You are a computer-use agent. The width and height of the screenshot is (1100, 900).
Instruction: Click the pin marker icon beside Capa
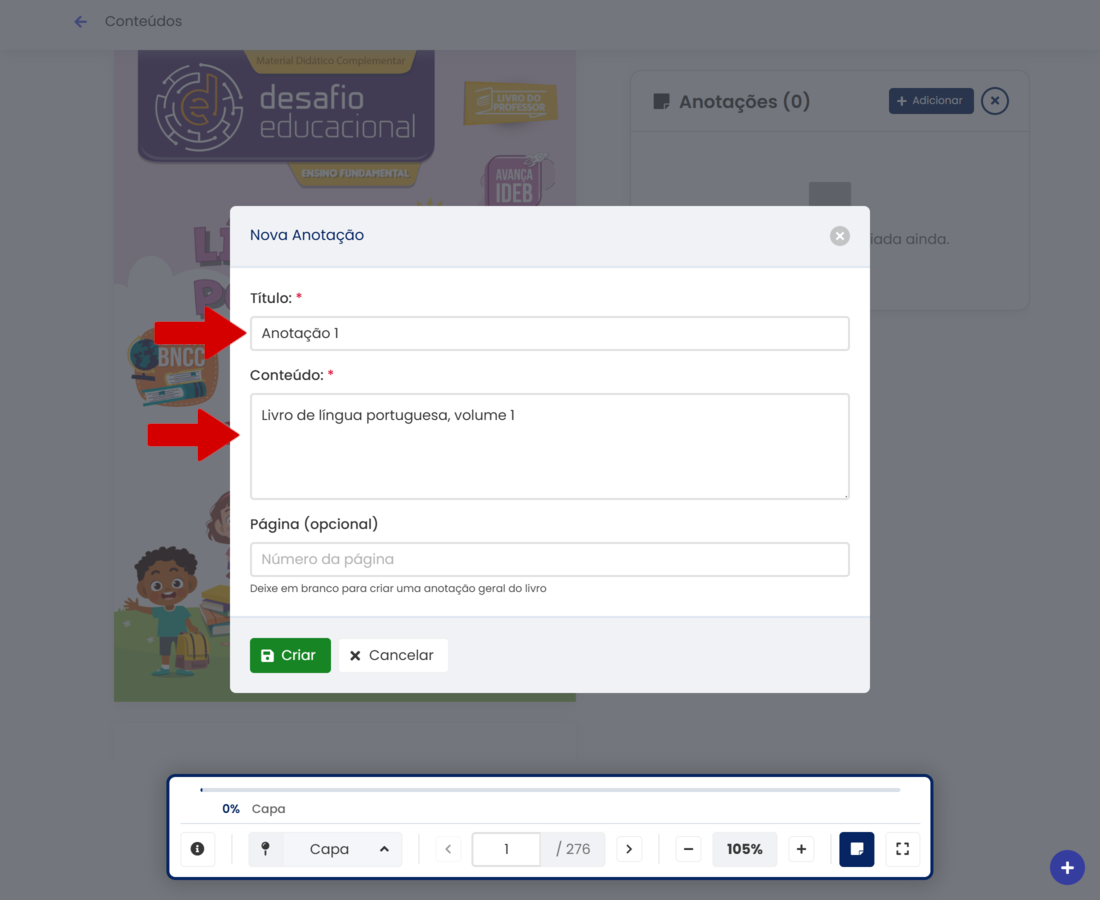click(x=266, y=849)
